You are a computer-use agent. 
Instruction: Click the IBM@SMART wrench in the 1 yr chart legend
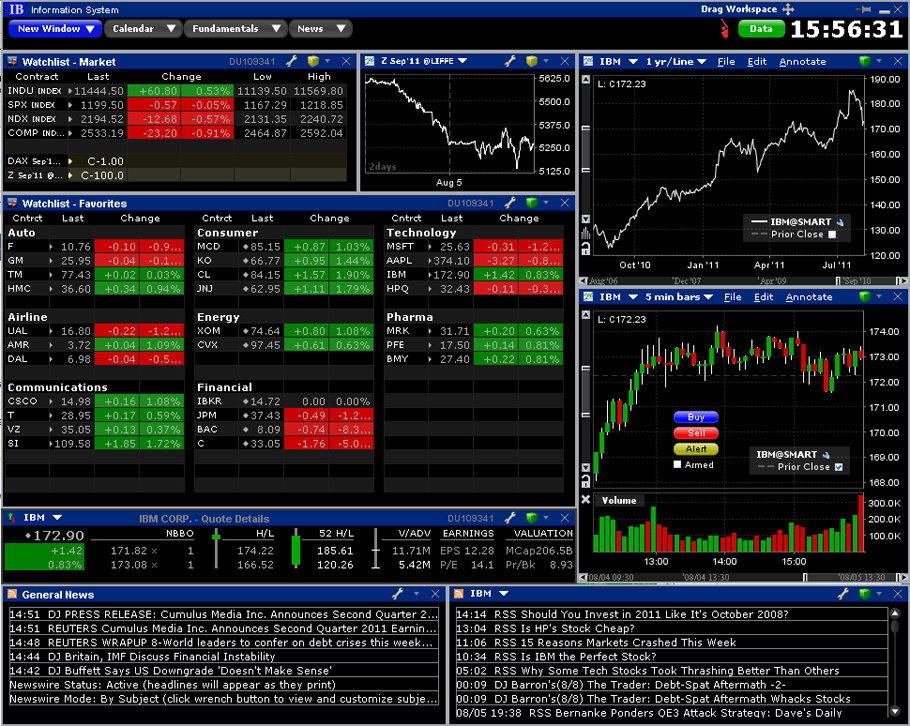pos(839,222)
